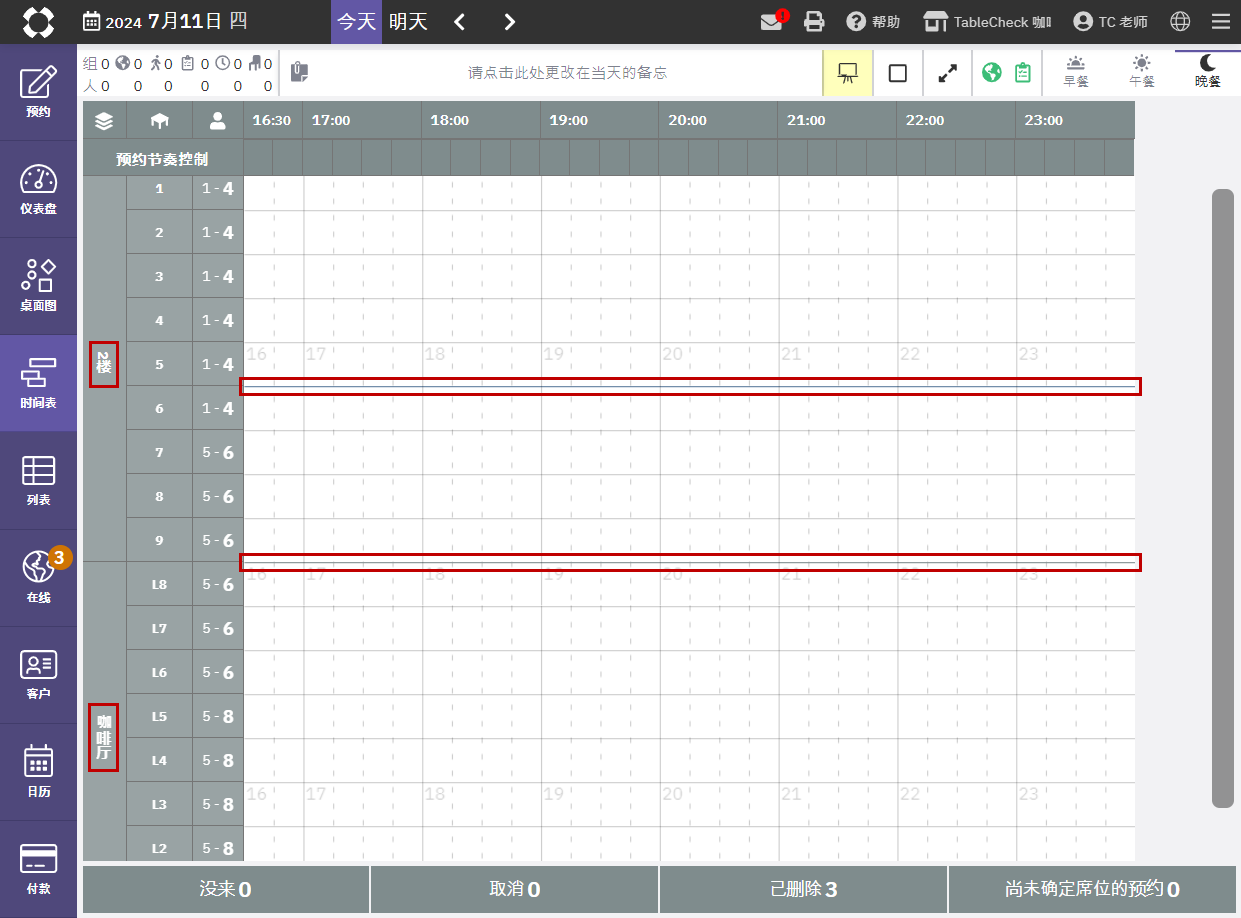The height and width of the screenshot is (918, 1241).
Task: Select table 5 row label
Action: tap(159, 364)
